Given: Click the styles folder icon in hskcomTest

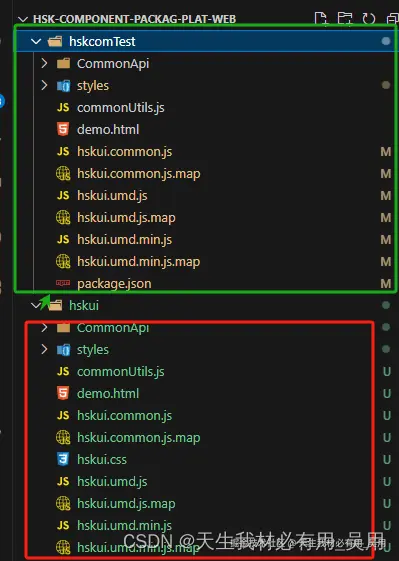Looking at the screenshot, I should click(63, 86).
